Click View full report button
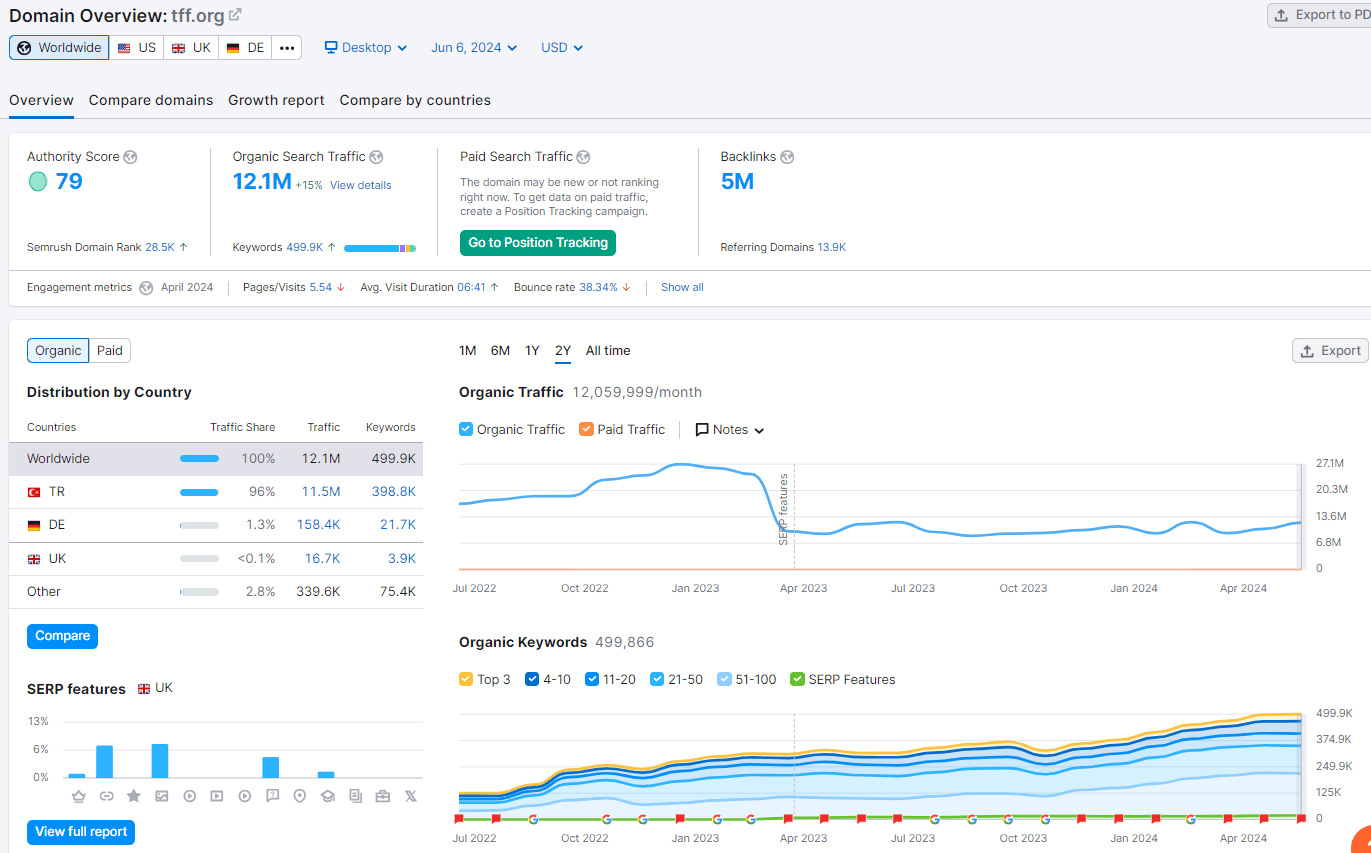Image resolution: width=1371 pixels, height=853 pixels. 81,832
